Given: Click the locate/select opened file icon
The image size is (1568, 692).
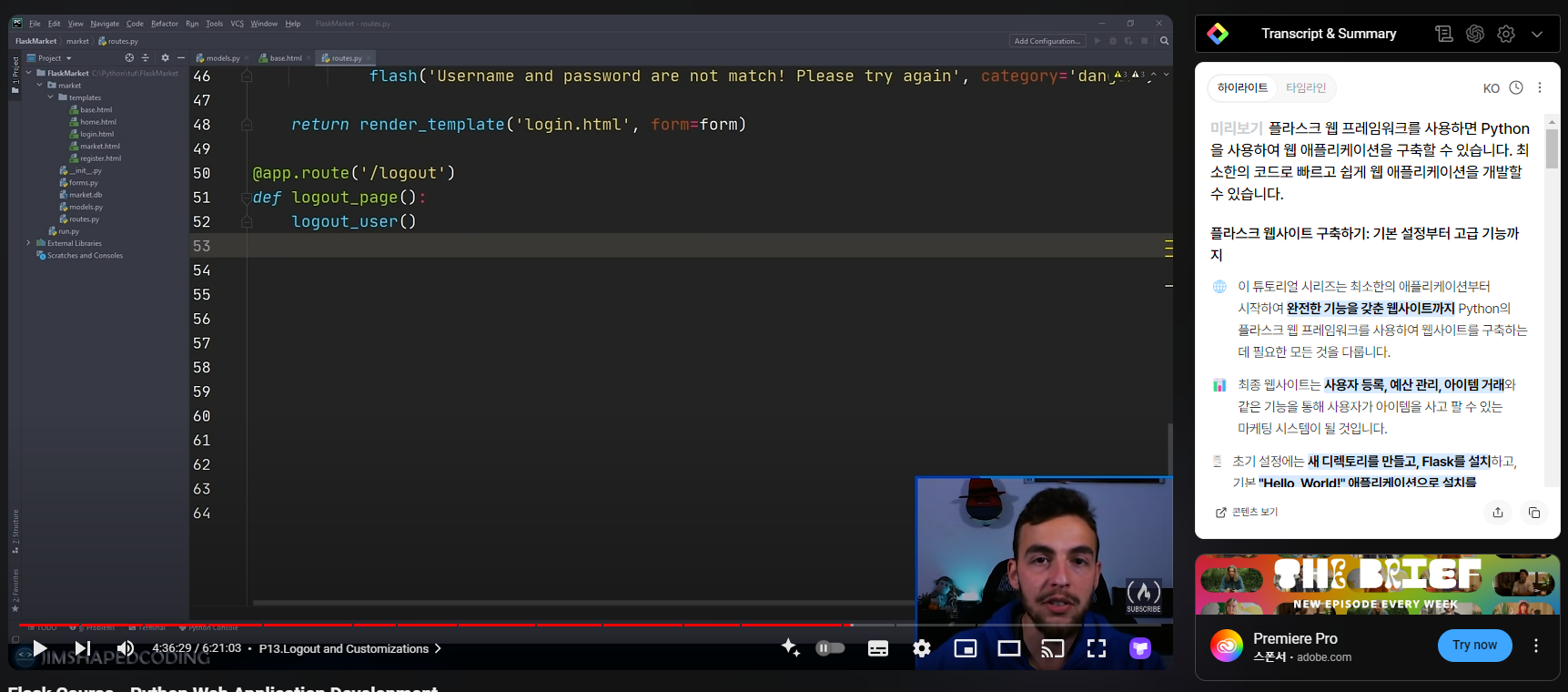Looking at the screenshot, I should [x=129, y=57].
